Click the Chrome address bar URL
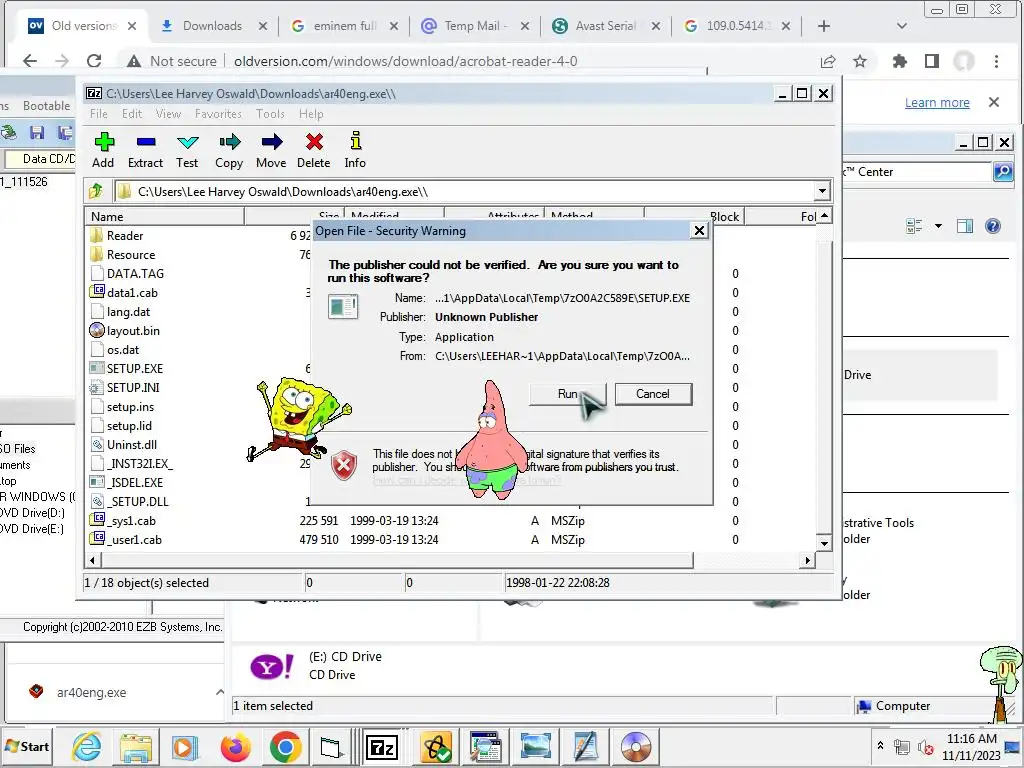Viewport: 1024px width, 768px height. click(x=406, y=61)
